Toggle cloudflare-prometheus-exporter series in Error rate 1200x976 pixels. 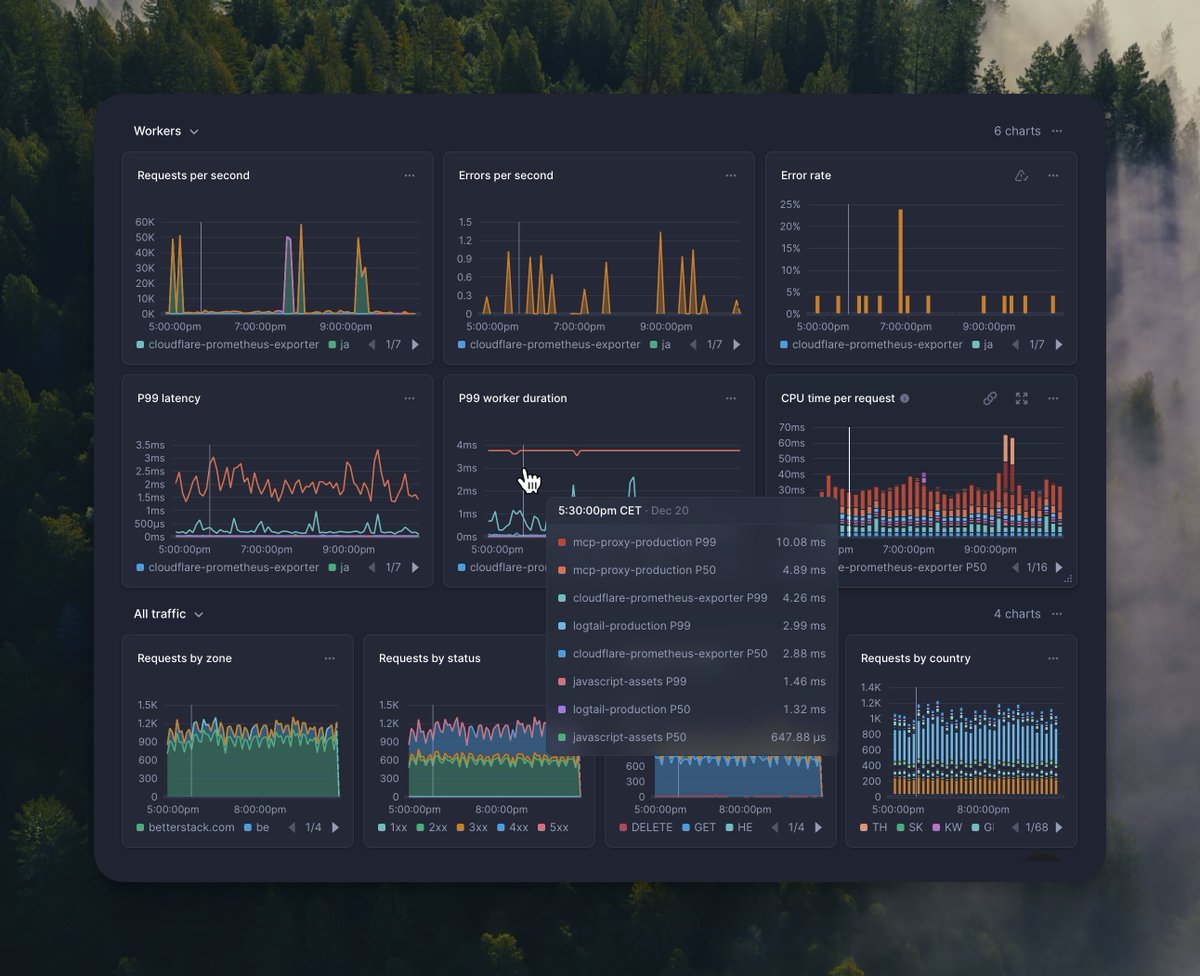coord(872,344)
